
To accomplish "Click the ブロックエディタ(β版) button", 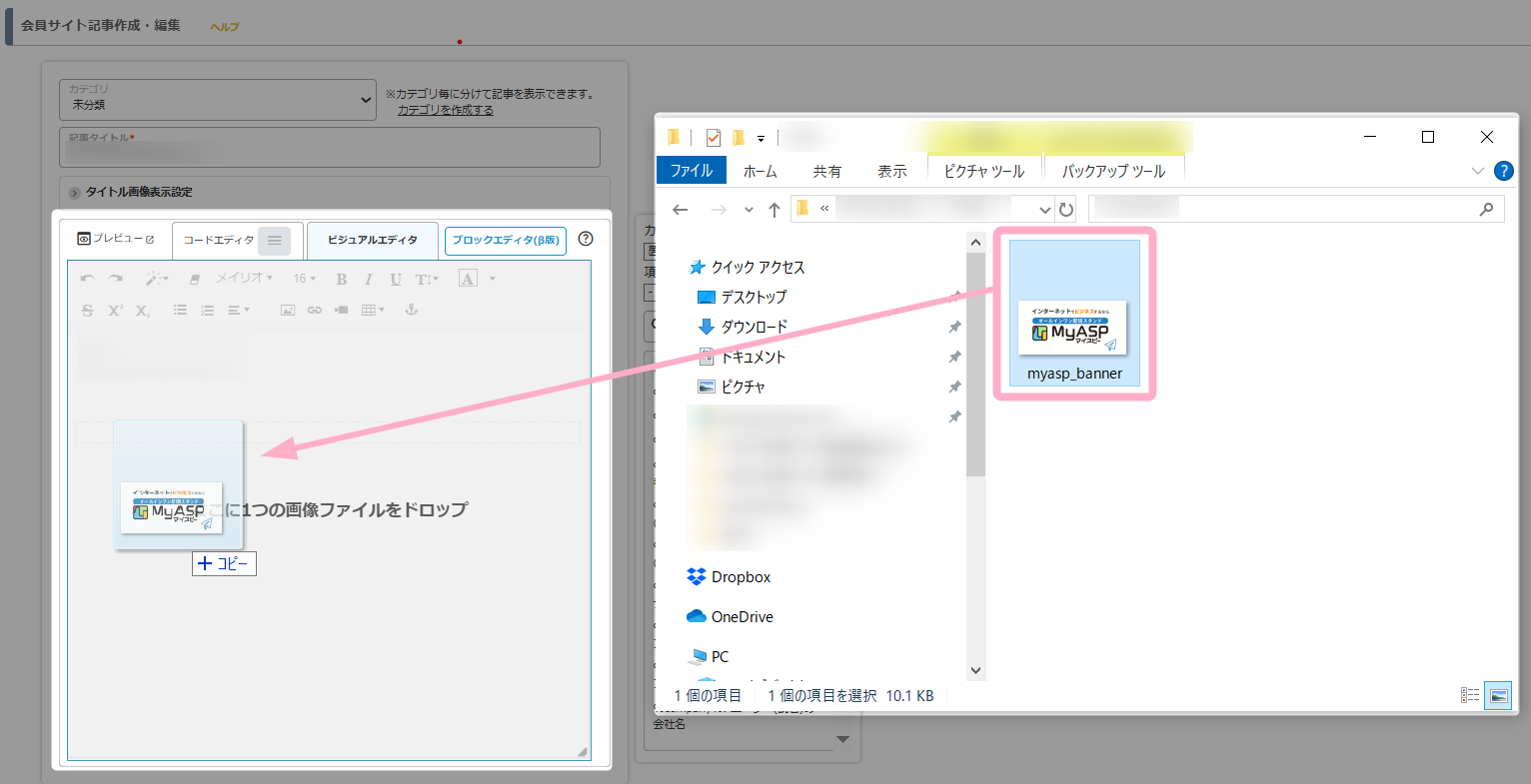I will click(x=505, y=241).
